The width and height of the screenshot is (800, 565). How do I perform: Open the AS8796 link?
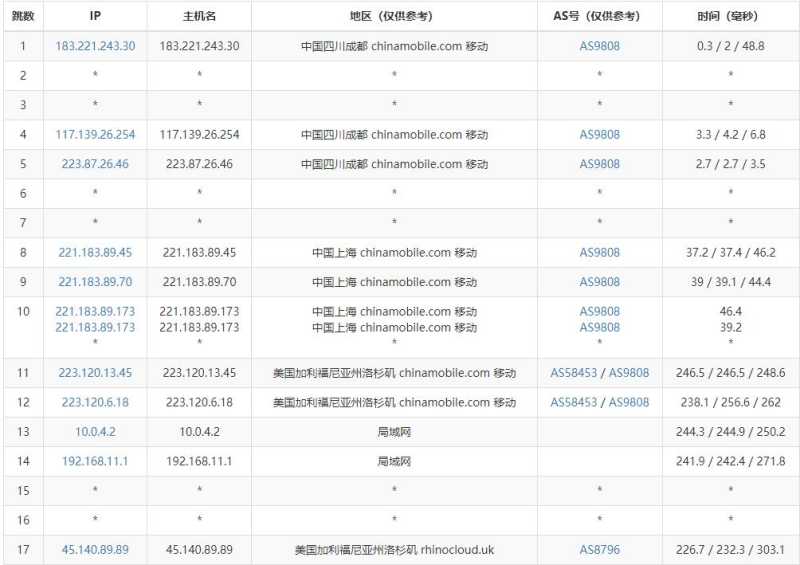(599, 550)
